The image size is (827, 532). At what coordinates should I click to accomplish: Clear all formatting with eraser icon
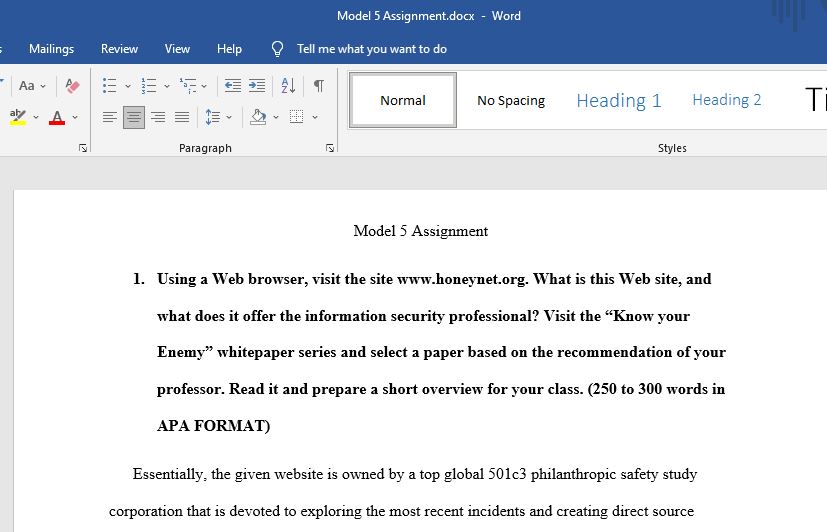point(72,85)
